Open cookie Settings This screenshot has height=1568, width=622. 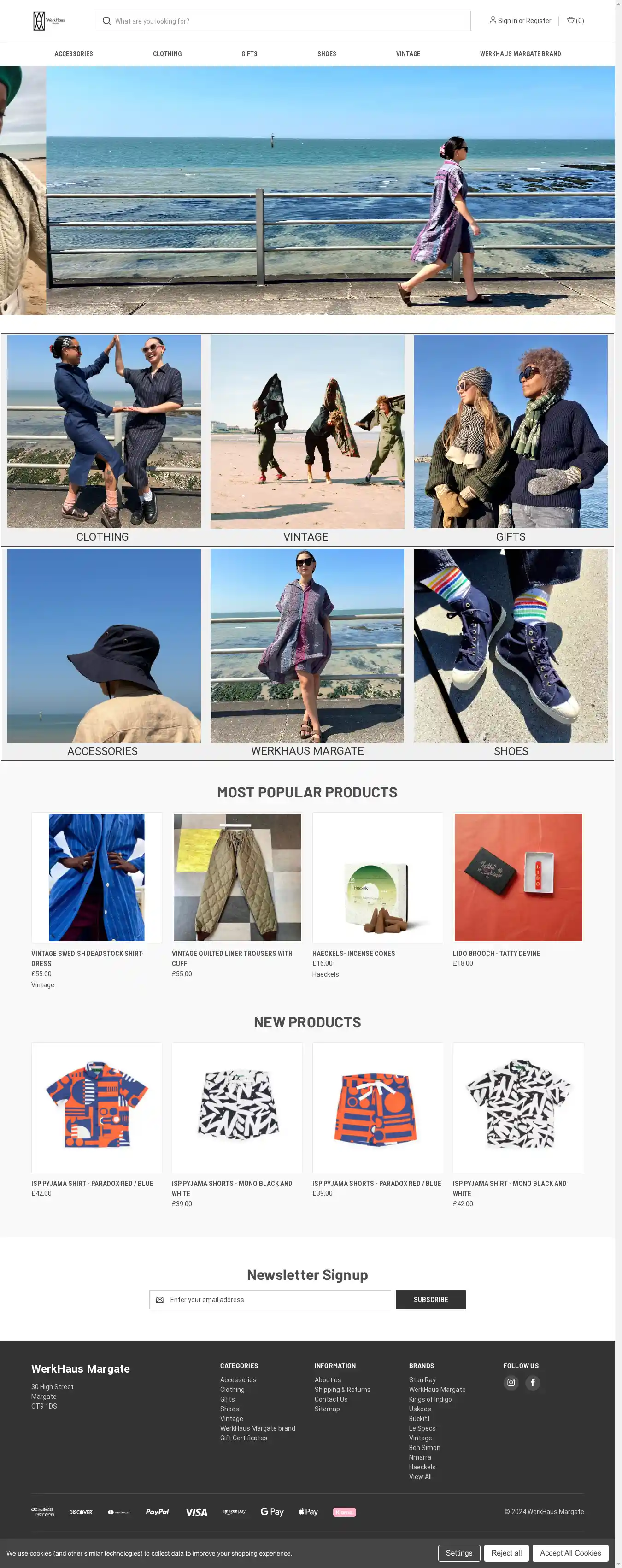point(459,1553)
